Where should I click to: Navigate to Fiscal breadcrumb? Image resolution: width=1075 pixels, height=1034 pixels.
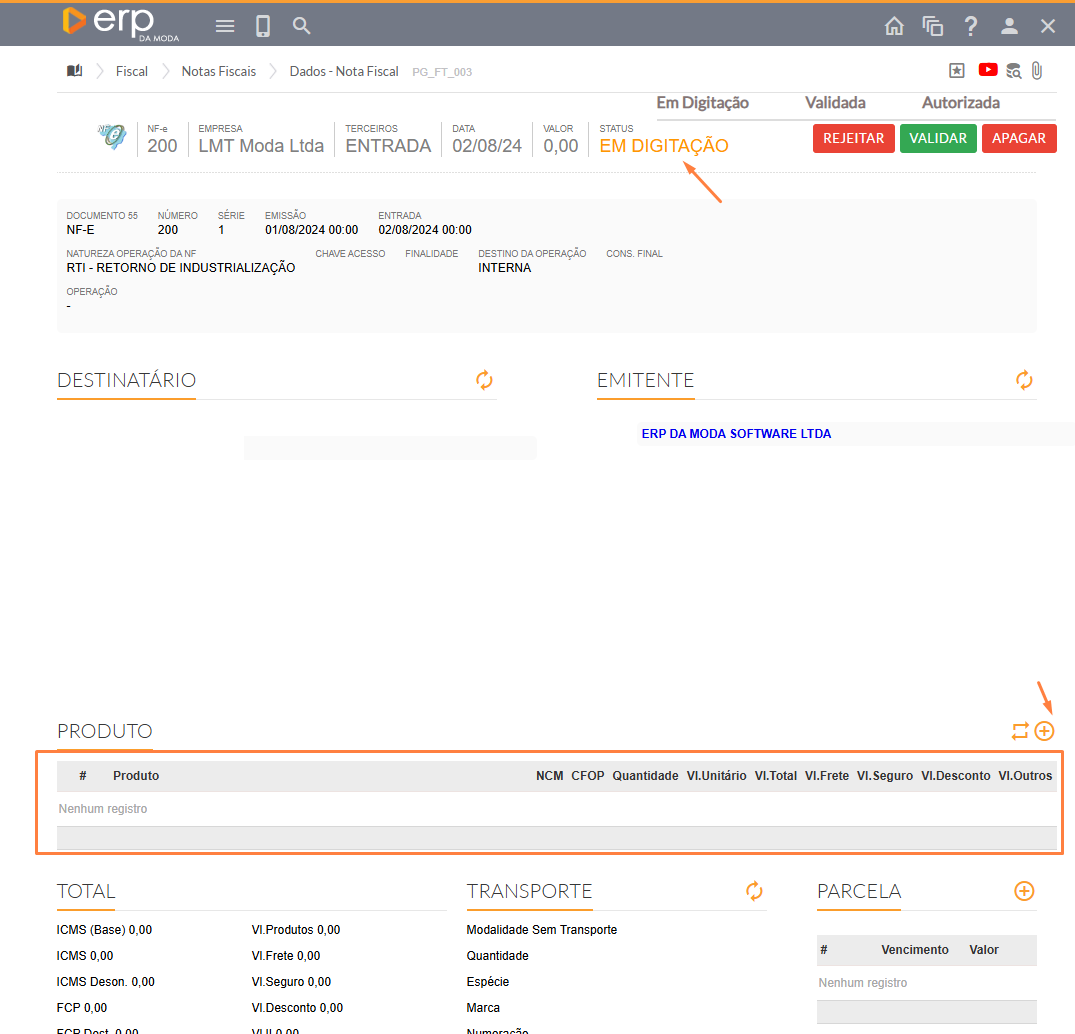coord(132,71)
